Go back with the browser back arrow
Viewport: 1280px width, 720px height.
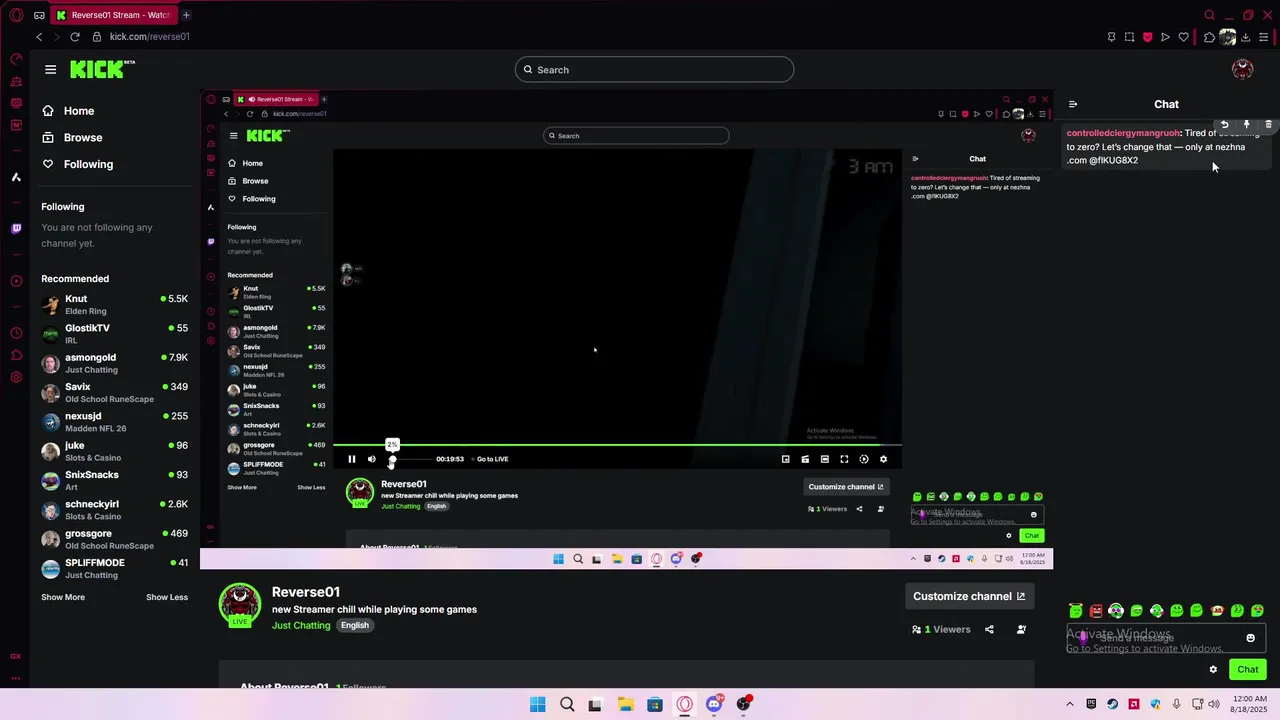pos(39,37)
